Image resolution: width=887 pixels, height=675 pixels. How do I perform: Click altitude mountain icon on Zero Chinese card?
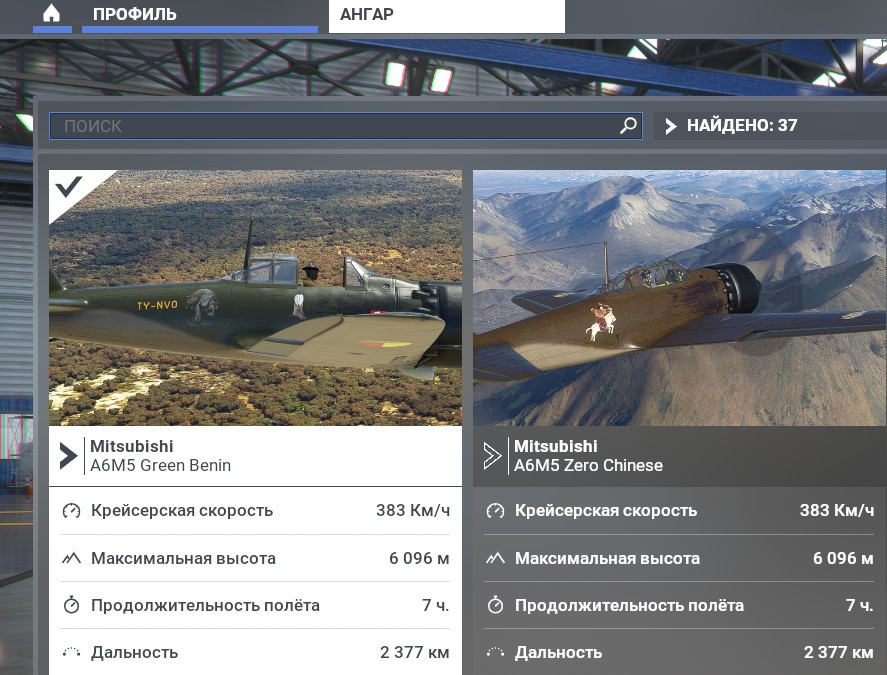click(x=495, y=558)
